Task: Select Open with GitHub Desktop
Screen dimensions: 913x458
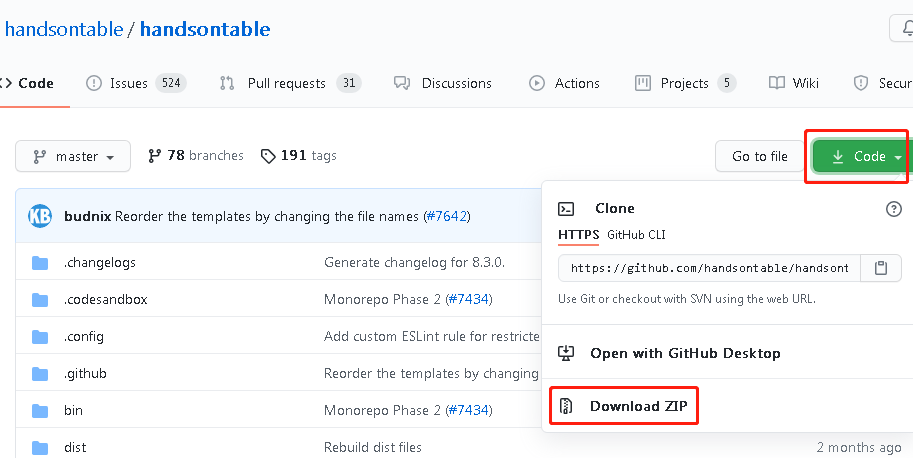Action: click(685, 353)
